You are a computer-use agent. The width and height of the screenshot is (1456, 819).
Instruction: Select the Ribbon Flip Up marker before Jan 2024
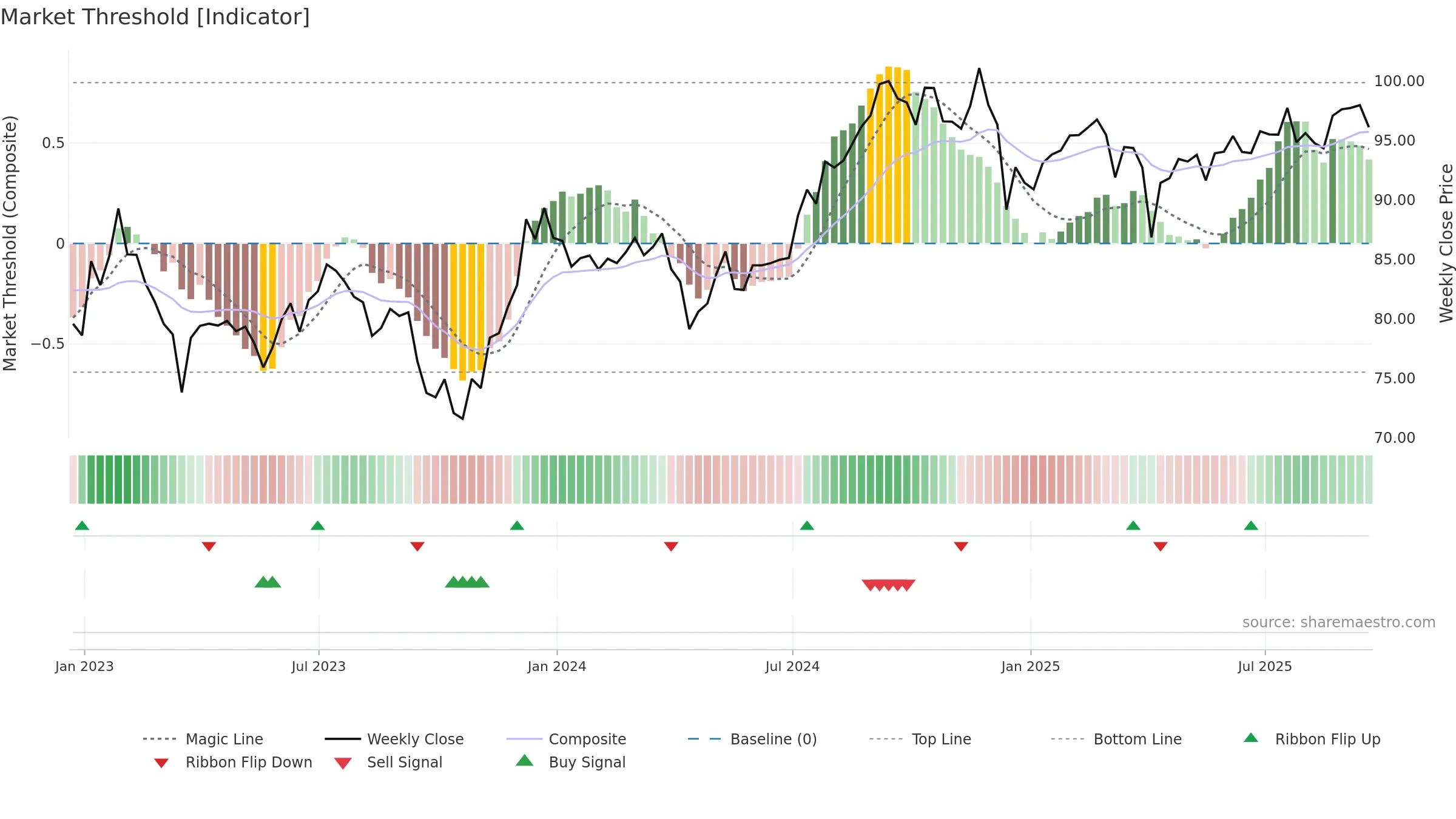[517, 525]
